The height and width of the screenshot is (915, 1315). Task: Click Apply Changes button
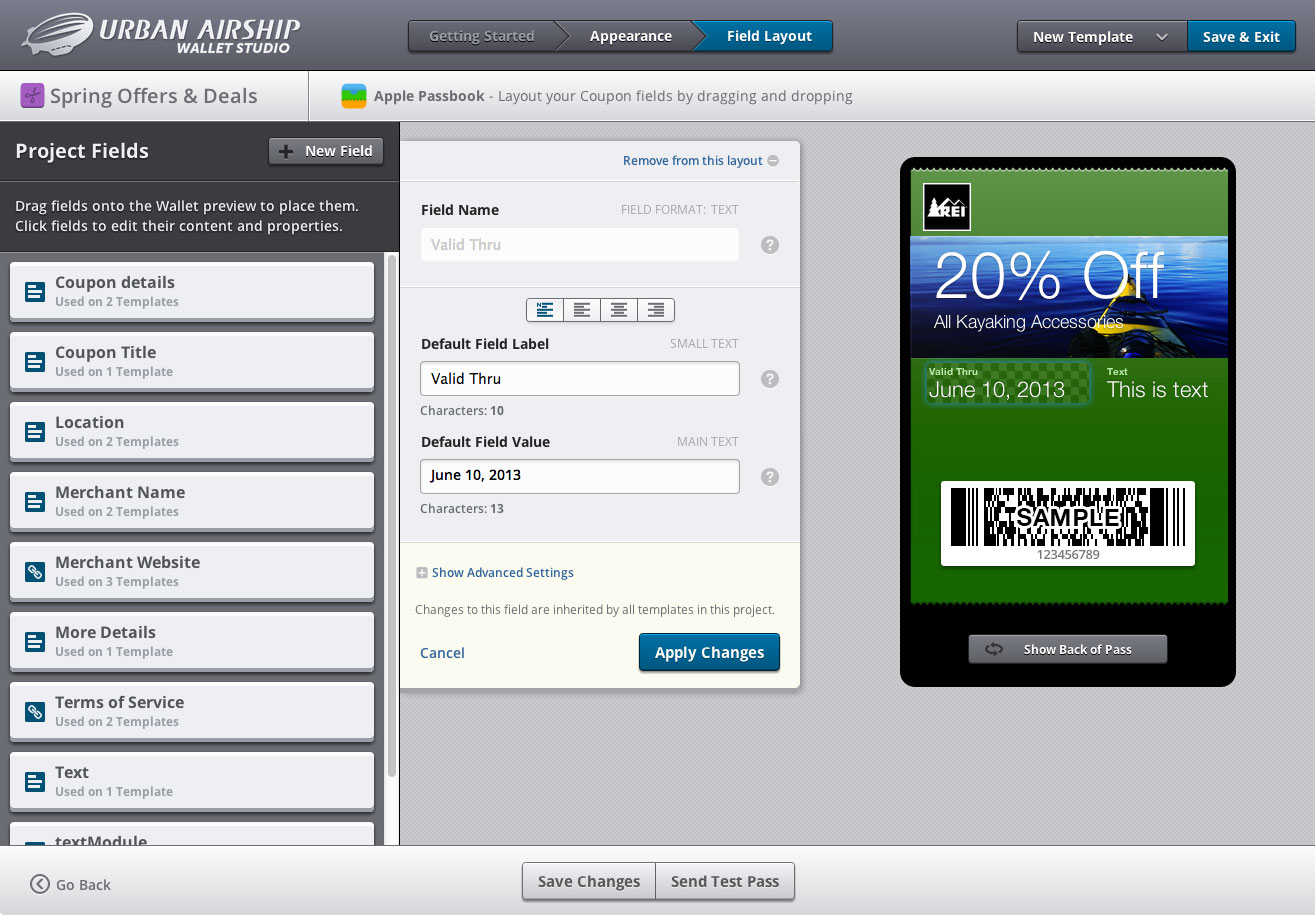click(709, 652)
